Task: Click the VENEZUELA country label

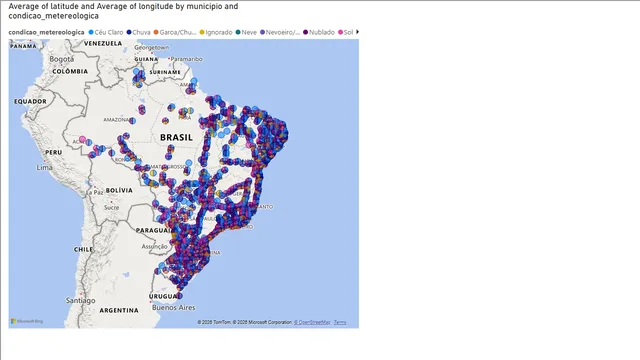Action: [103, 43]
